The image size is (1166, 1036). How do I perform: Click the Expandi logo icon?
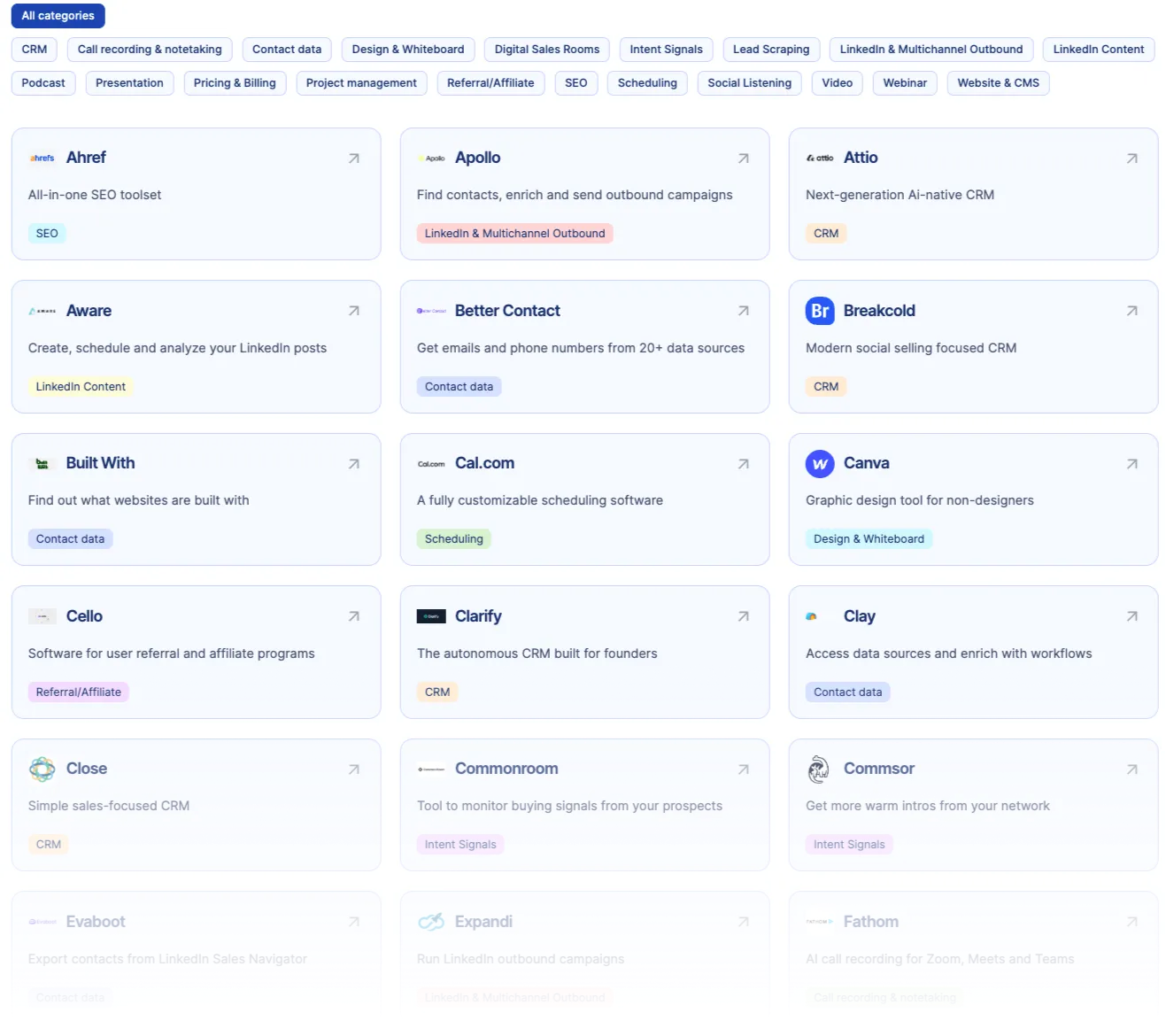[x=431, y=922]
